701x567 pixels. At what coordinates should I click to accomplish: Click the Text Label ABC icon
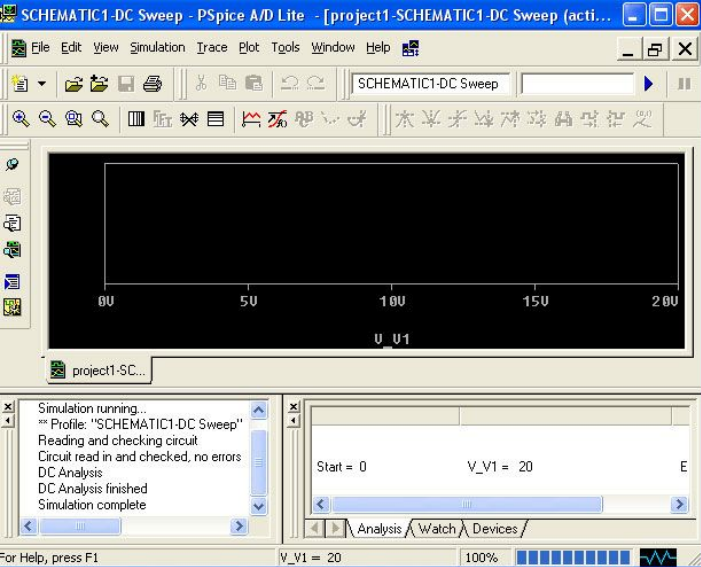tap(304, 119)
